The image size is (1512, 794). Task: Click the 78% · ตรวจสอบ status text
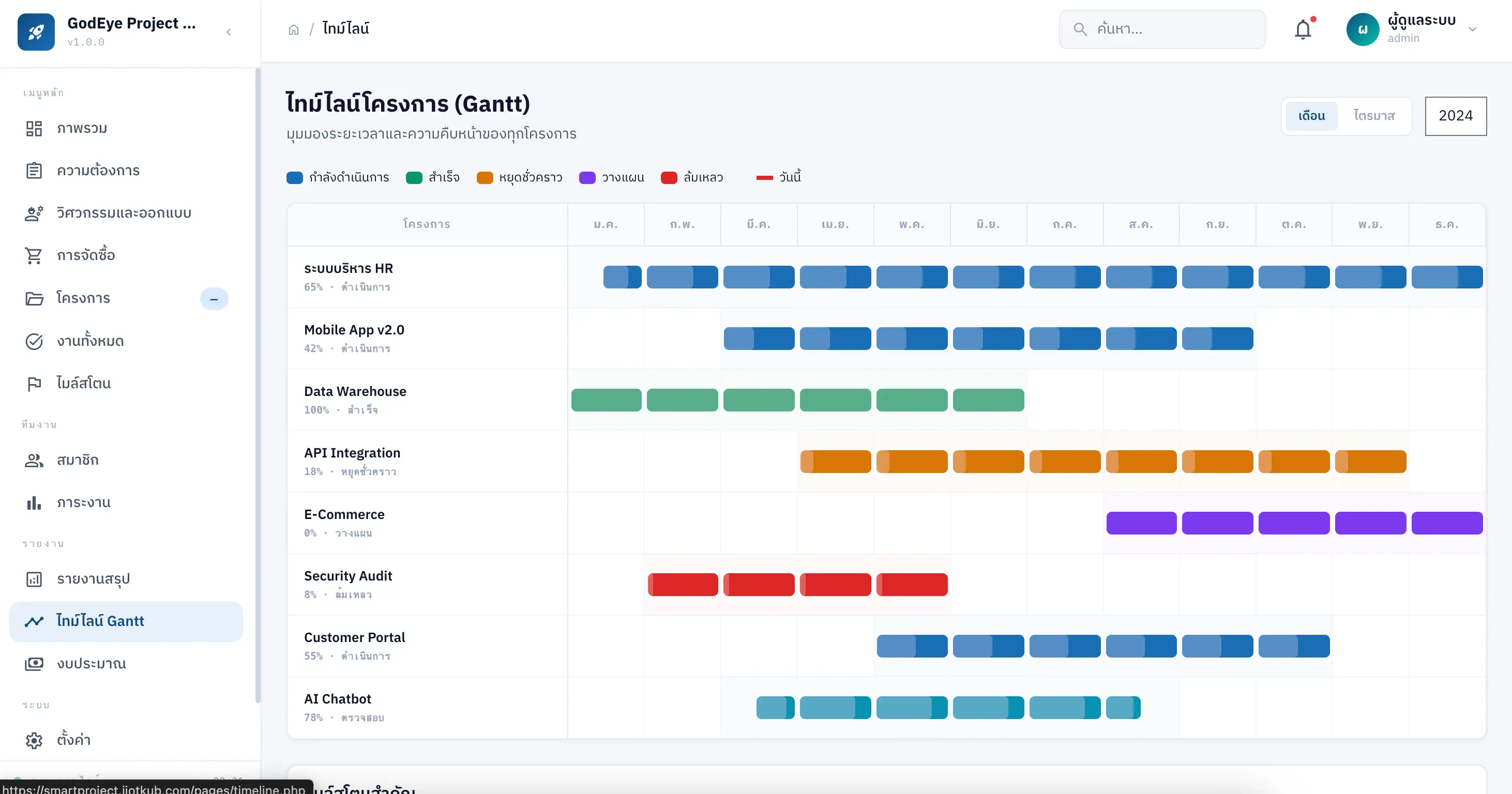(344, 717)
